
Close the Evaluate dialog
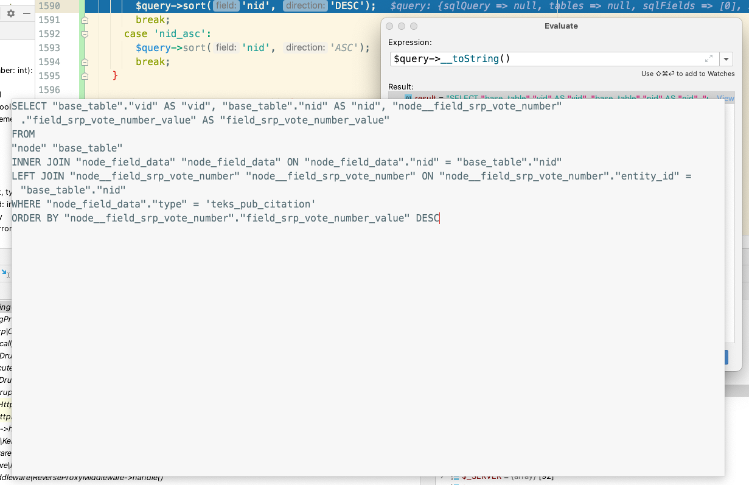pos(389,26)
